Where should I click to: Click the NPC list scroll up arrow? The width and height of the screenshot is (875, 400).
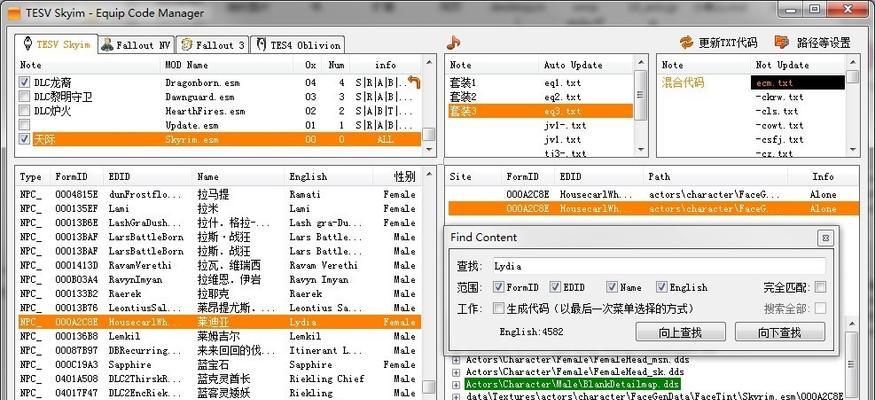(429, 175)
